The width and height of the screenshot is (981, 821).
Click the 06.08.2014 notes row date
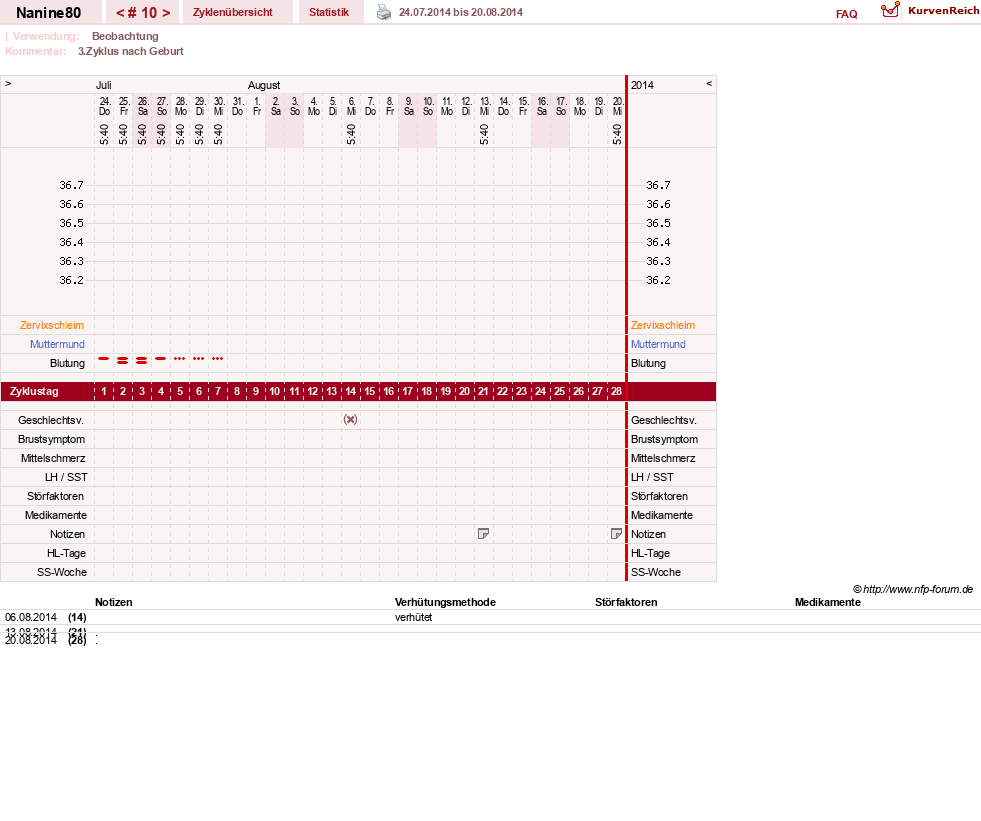(31, 617)
